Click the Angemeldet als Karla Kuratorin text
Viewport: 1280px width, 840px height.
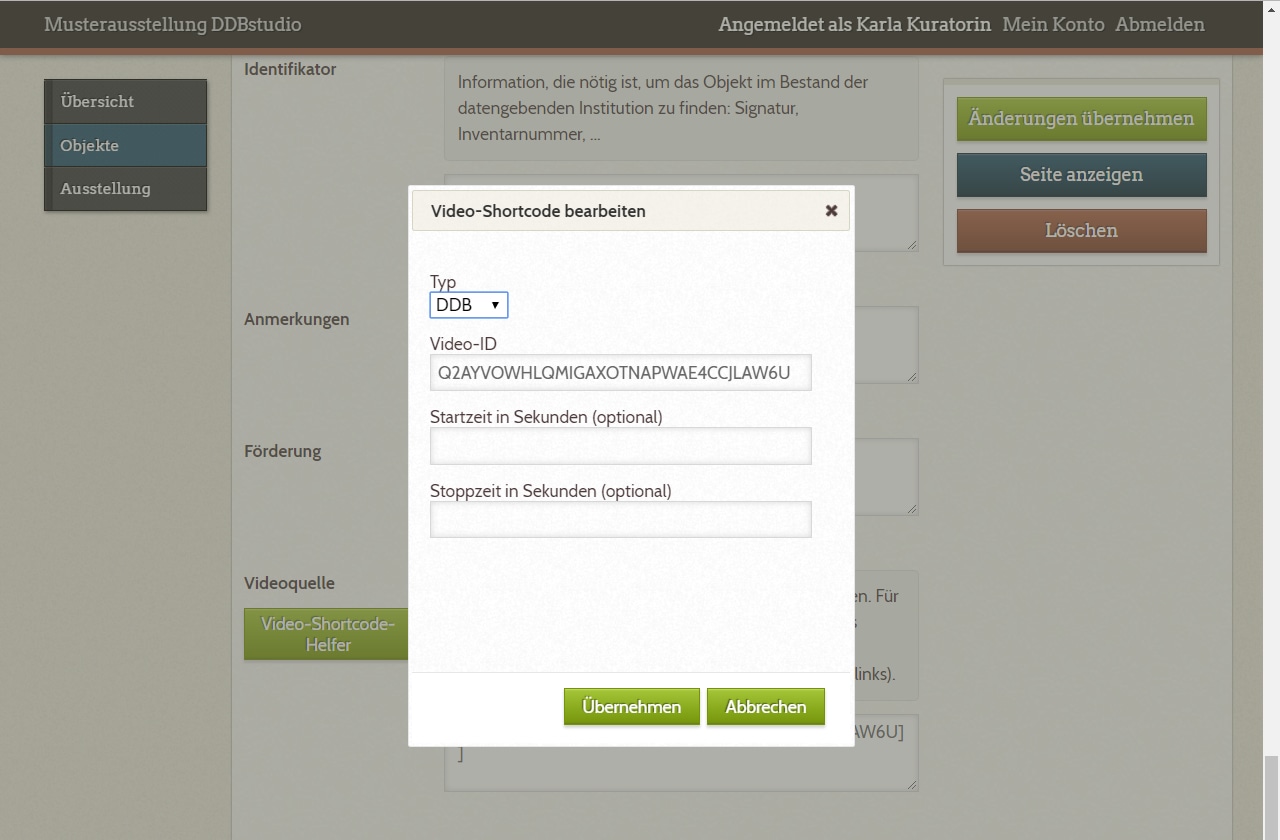coord(854,24)
